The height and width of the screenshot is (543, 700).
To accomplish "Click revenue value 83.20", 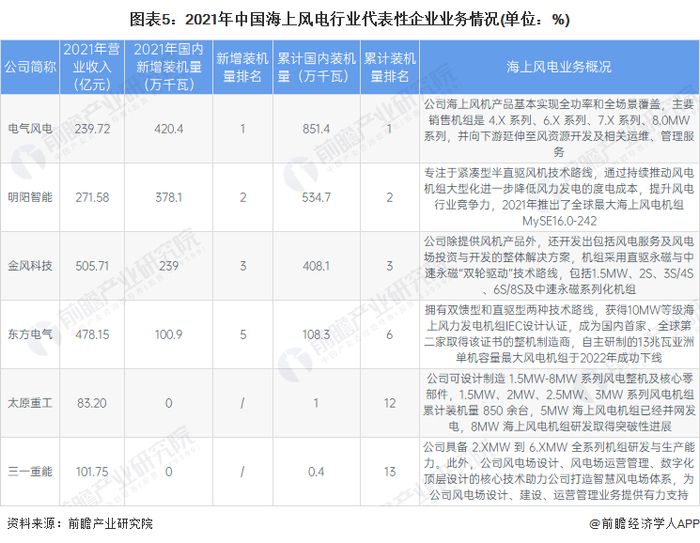I will (x=92, y=403).
